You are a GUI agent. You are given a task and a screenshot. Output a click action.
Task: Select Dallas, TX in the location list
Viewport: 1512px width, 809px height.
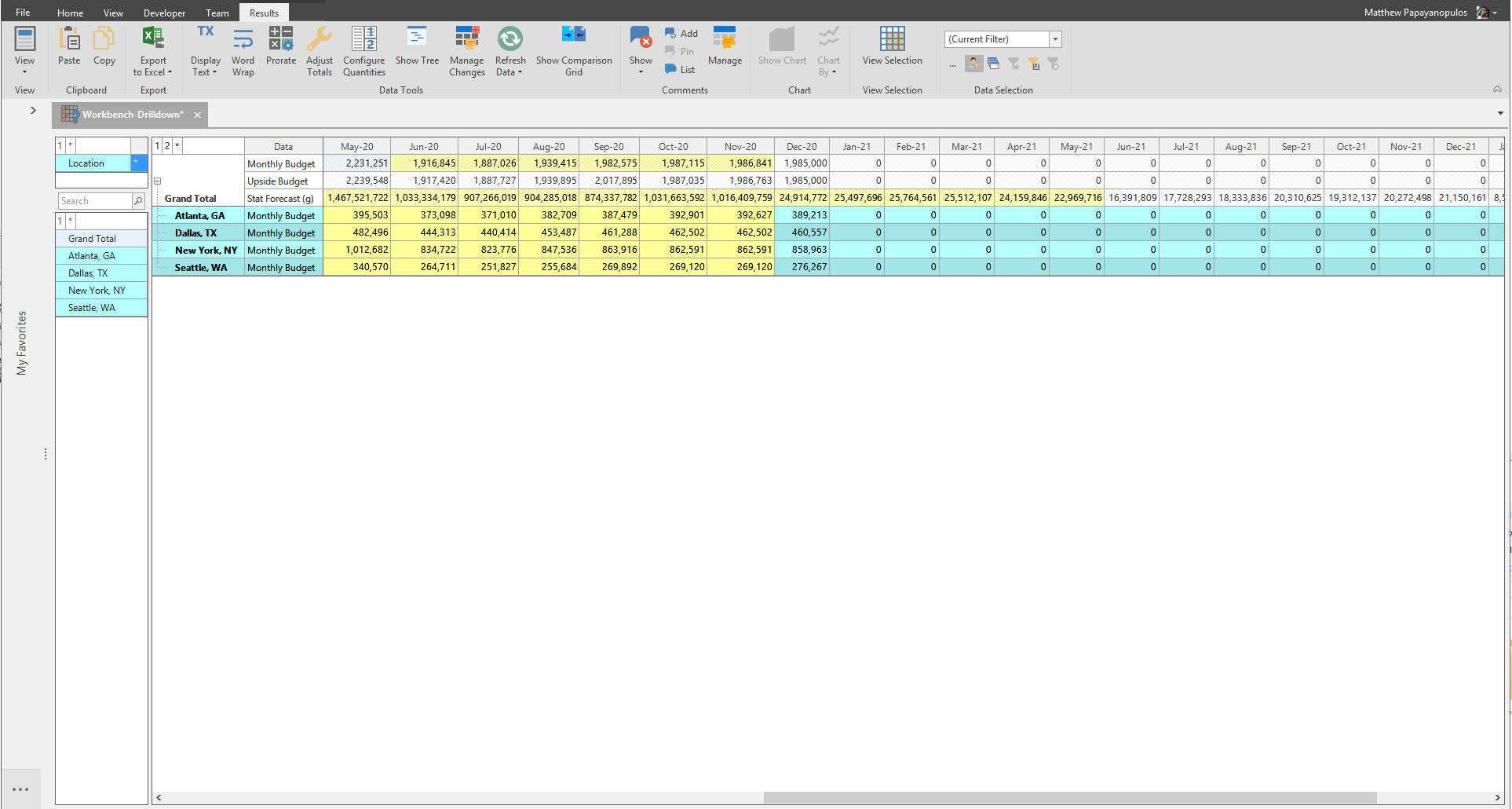(101, 273)
